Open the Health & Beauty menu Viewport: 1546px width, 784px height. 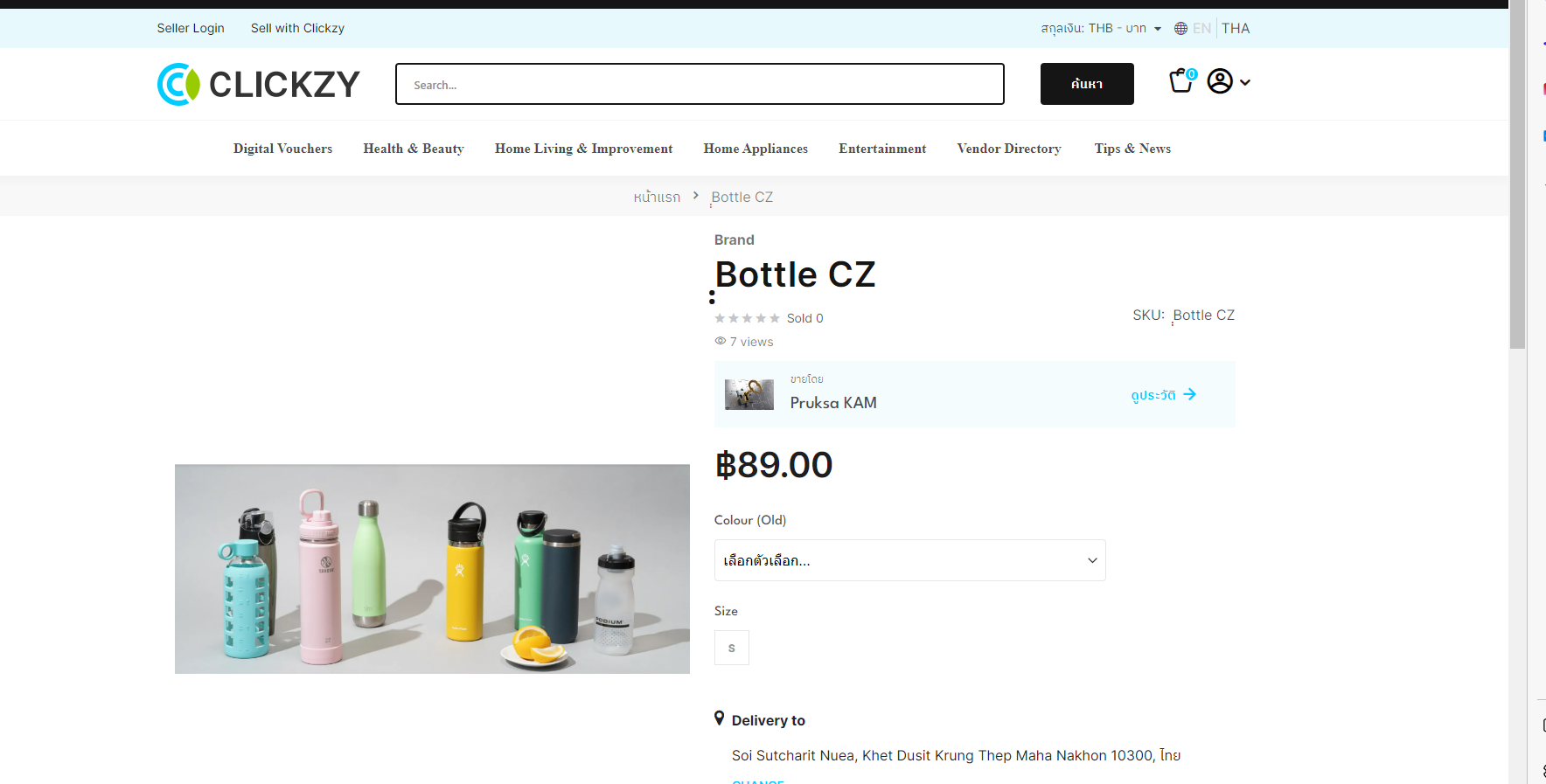[414, 149]
